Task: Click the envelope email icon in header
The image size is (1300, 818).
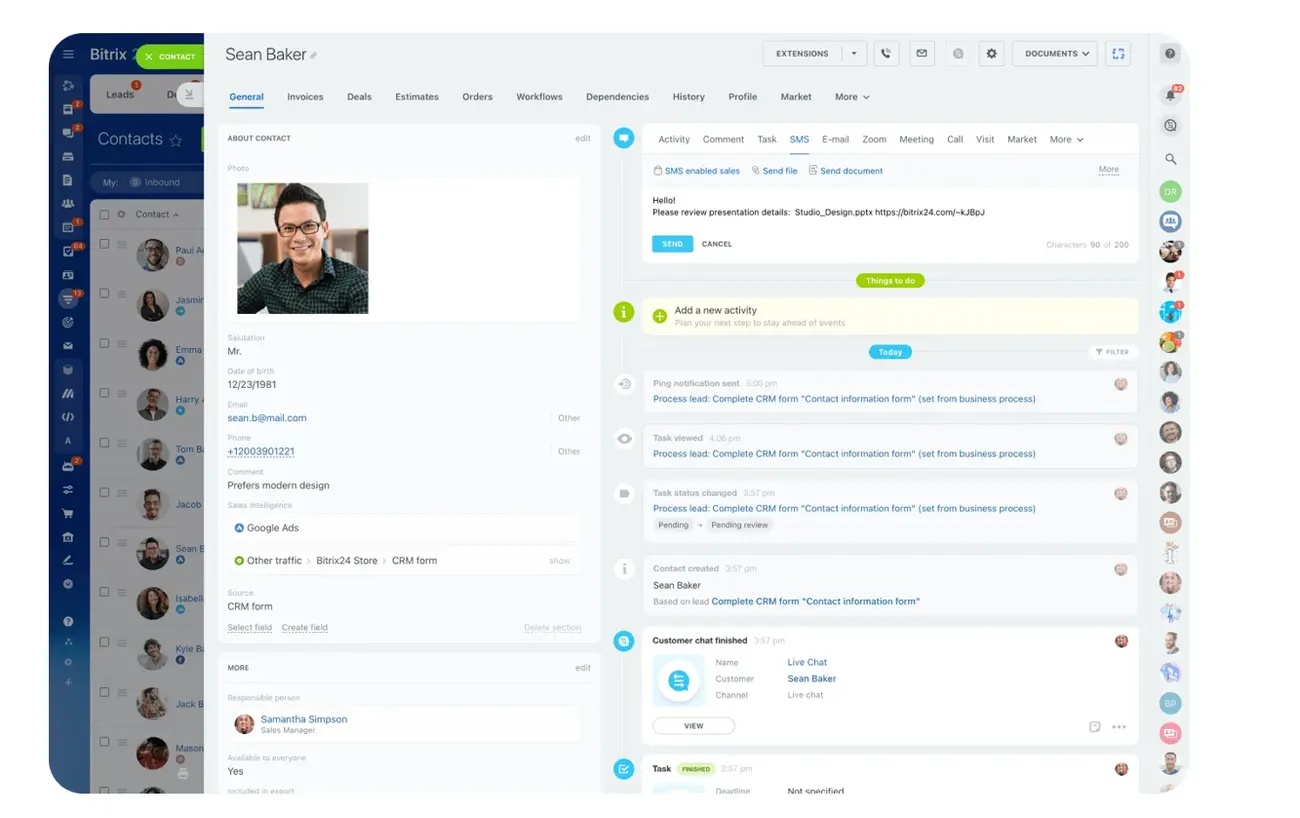Action: click(921, 54)
